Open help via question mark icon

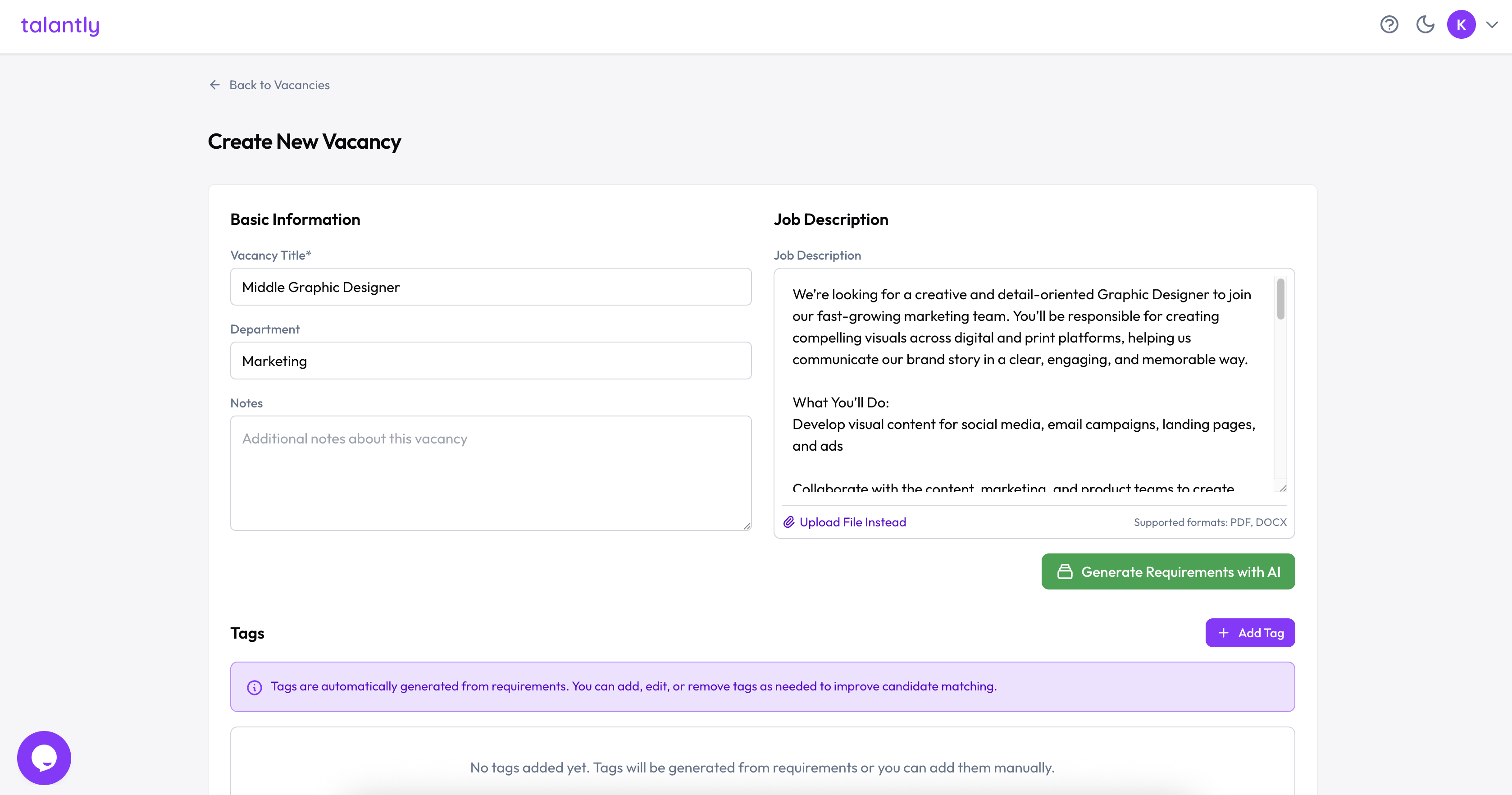(x=1389, y=25)
